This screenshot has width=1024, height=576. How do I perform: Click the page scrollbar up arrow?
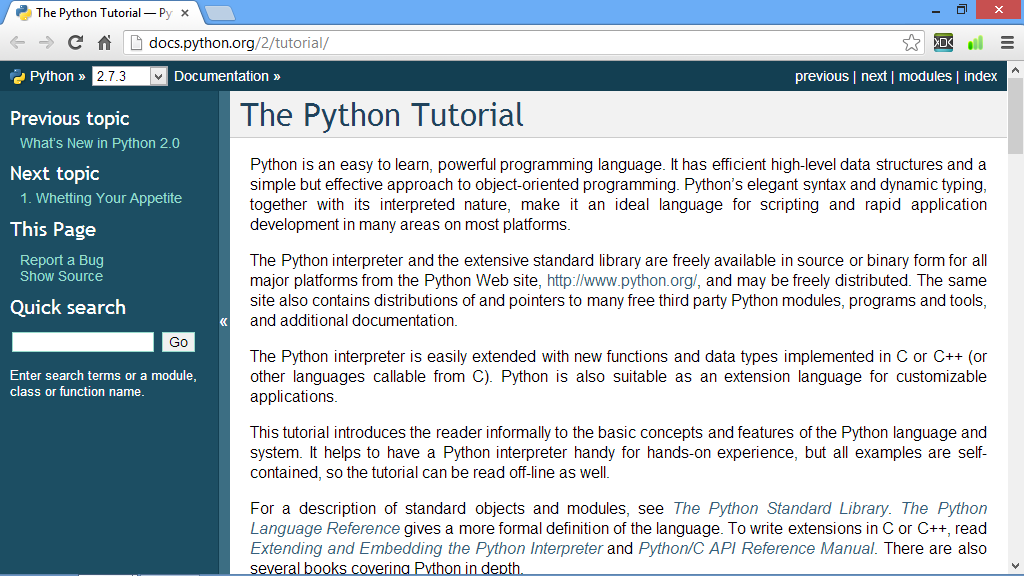coord(1016,70)
